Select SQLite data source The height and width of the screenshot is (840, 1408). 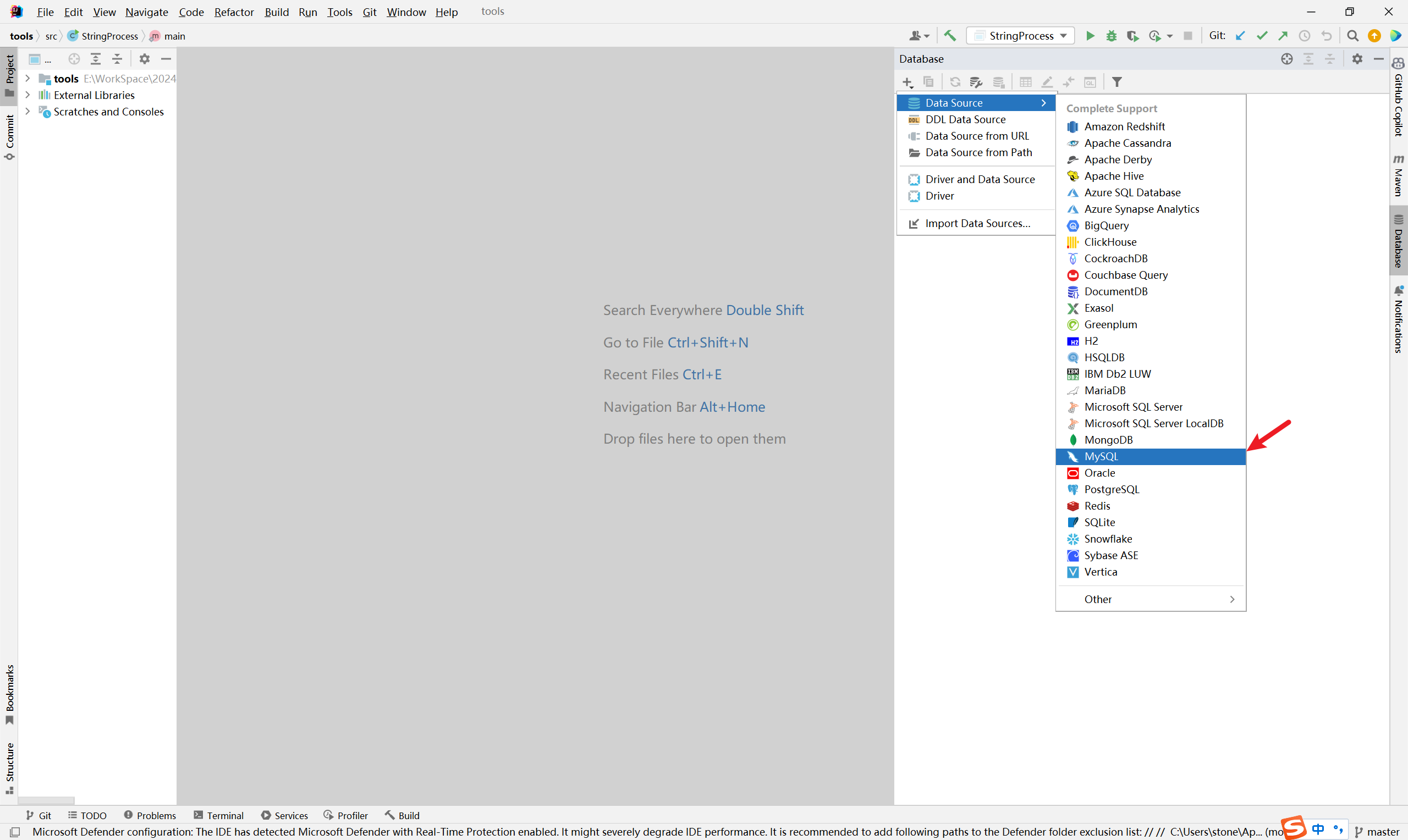point(1151,522)
